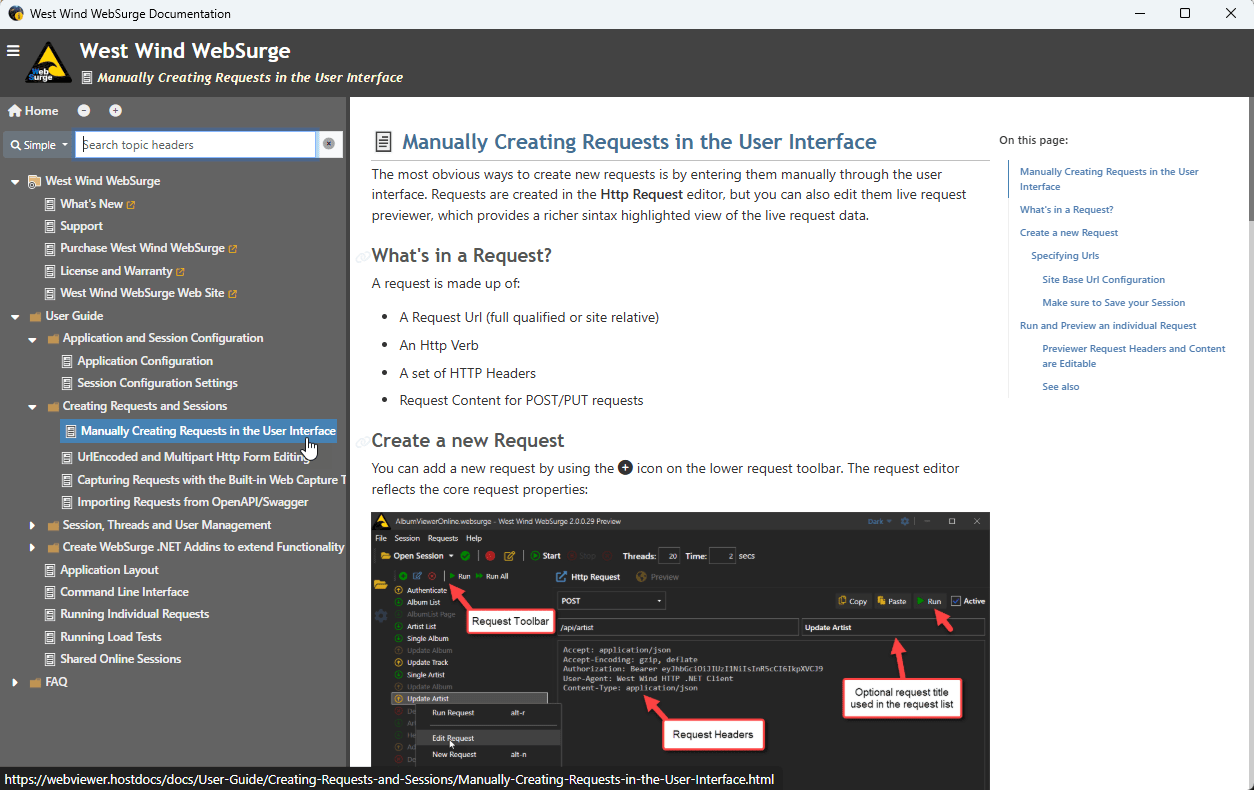Open License and Warranty topic
Image resolution: width=1254 pixels, height=790 pixels.
(x=116, y=271)
